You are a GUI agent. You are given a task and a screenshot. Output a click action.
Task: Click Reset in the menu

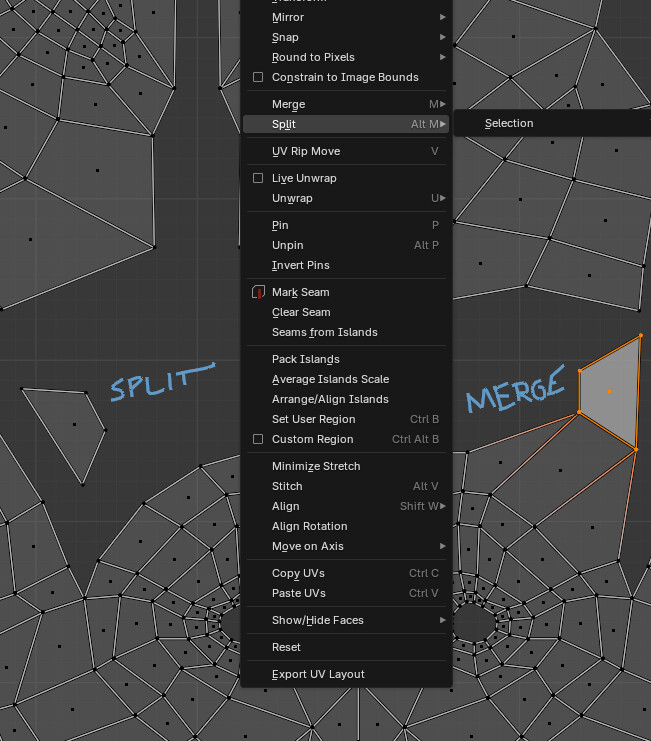tap(346, 647)
